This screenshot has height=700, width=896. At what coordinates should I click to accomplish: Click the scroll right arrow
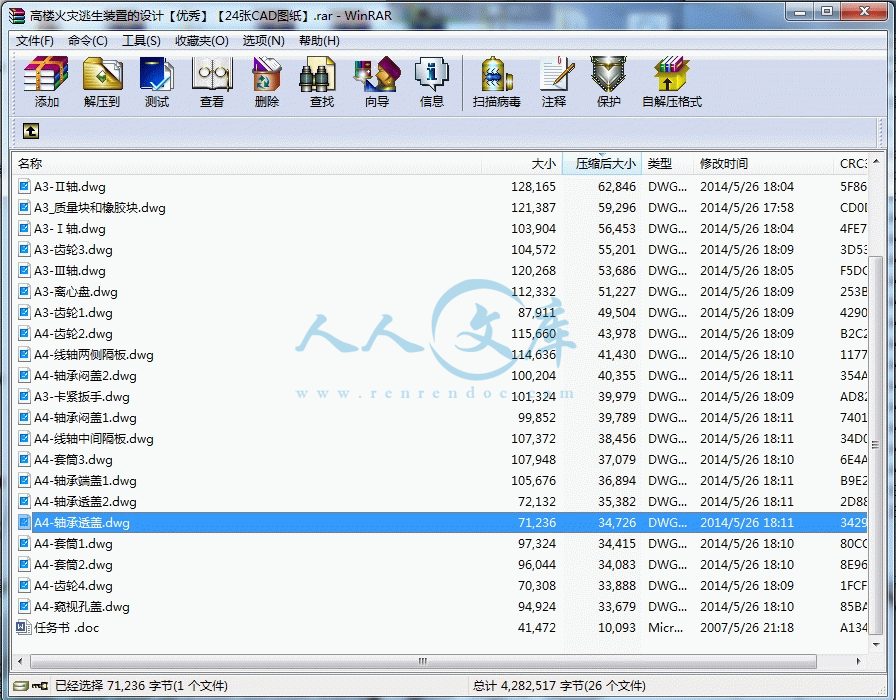click(x=858, y=661)
